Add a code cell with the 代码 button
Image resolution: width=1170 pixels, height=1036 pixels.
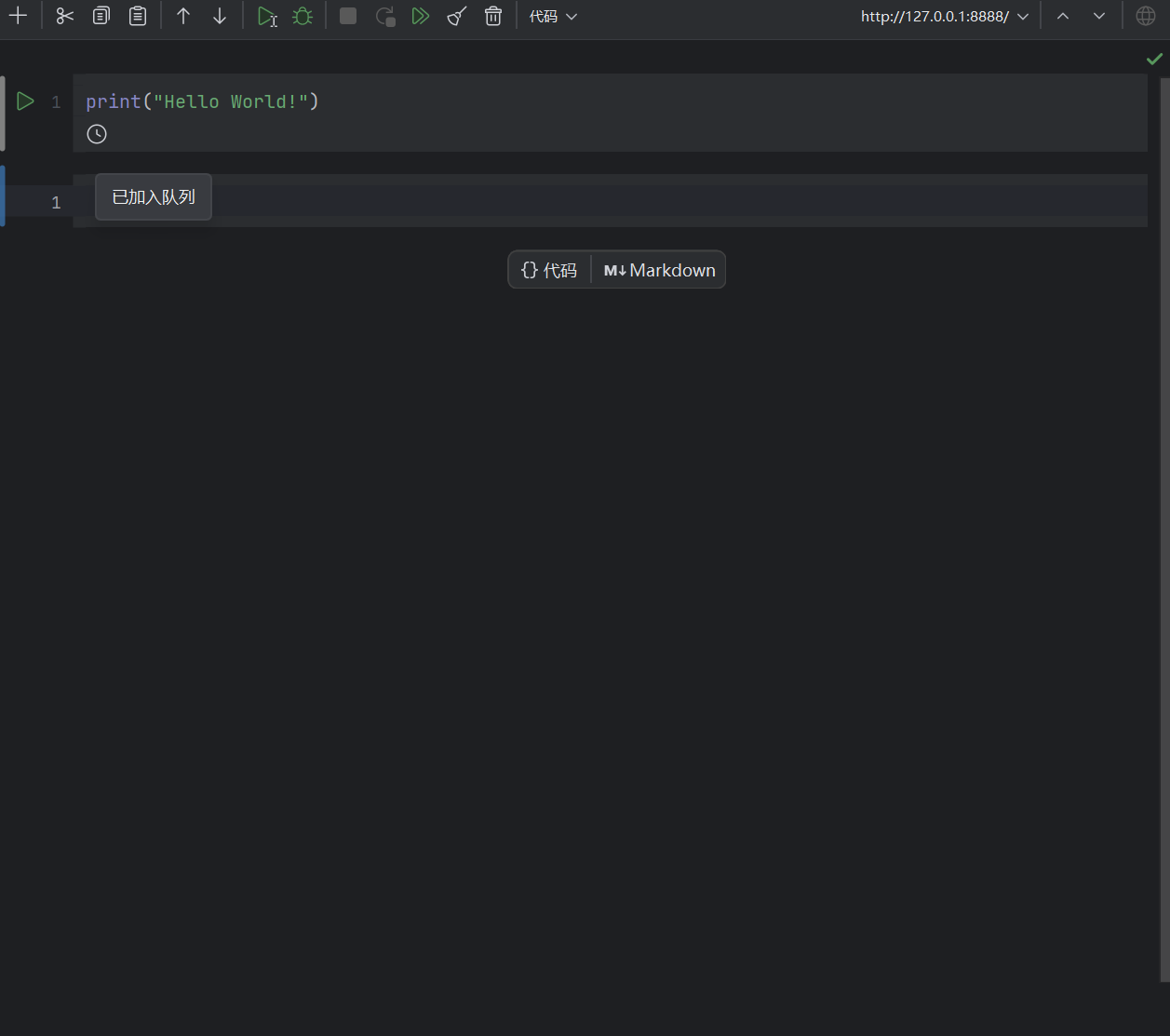[549, 270]
